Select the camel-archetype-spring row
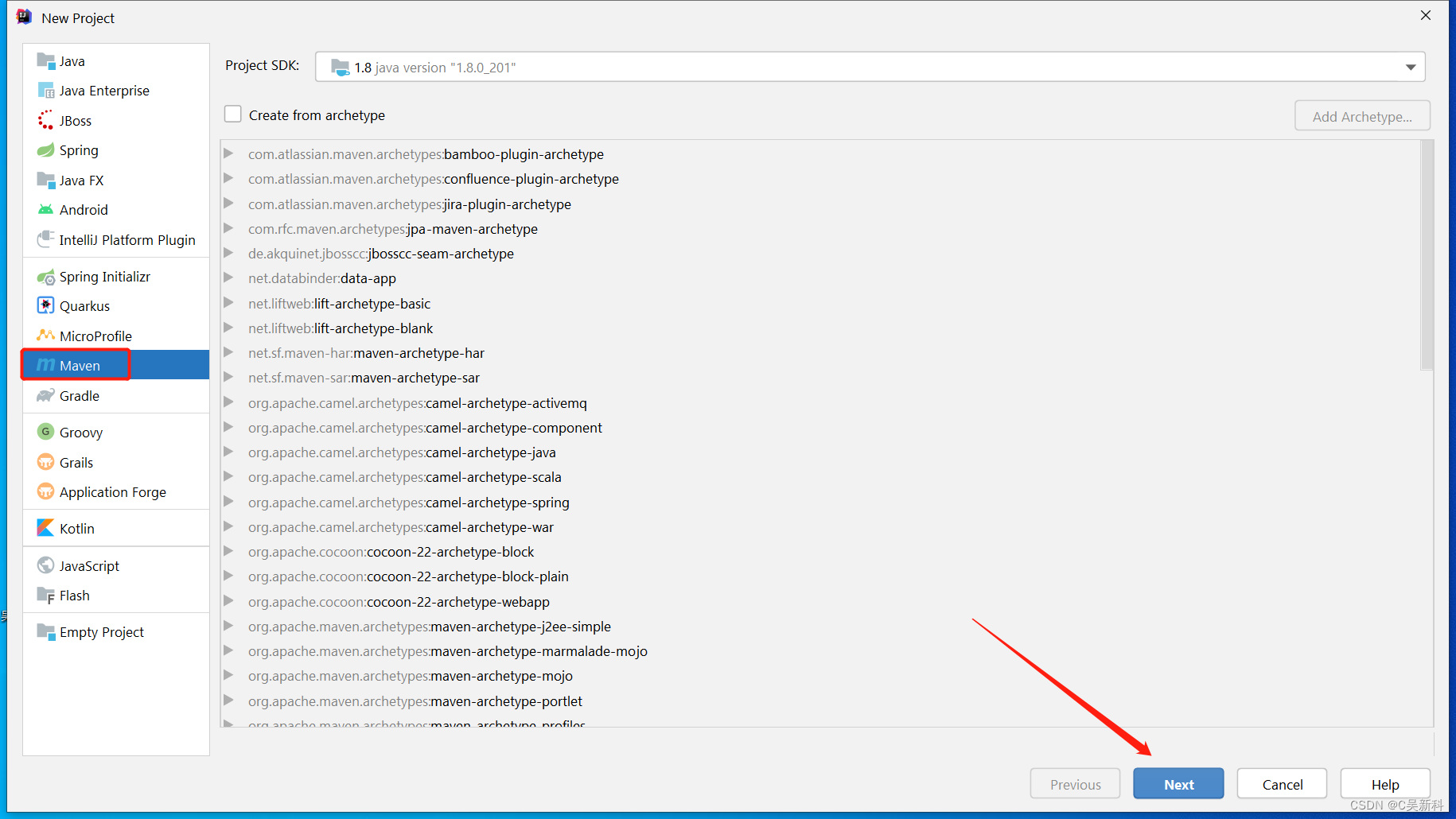The height and width of the screenshot is (819, 1456). 820,503
